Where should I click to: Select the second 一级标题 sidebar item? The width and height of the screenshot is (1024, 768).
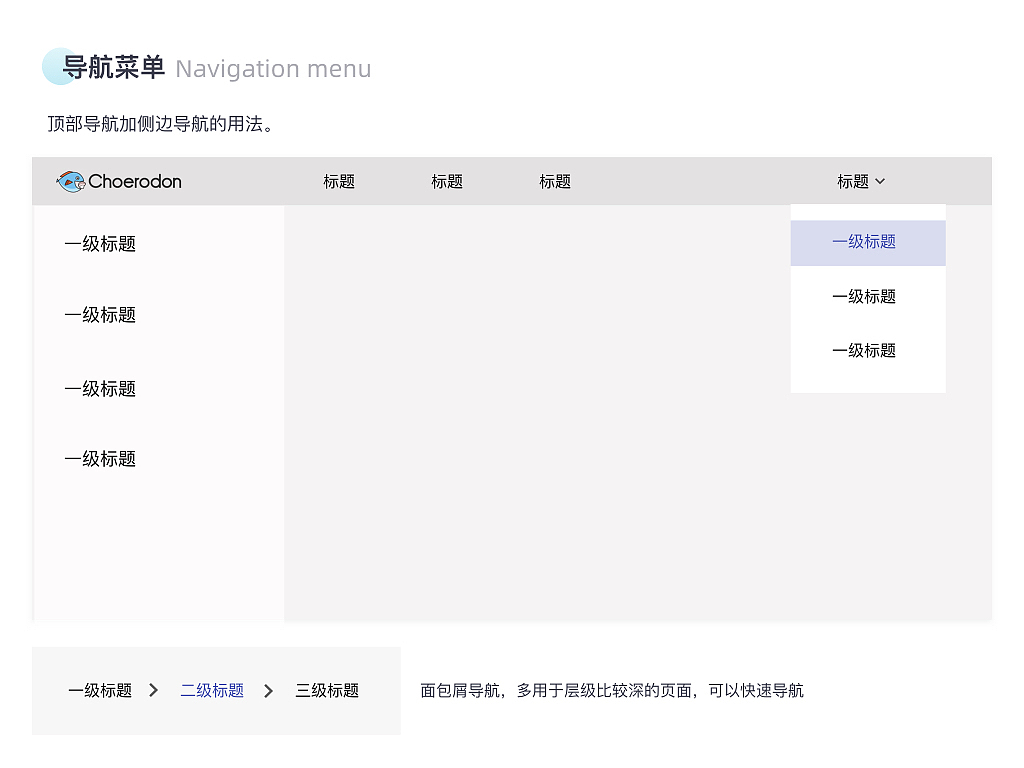coord(100,315)
